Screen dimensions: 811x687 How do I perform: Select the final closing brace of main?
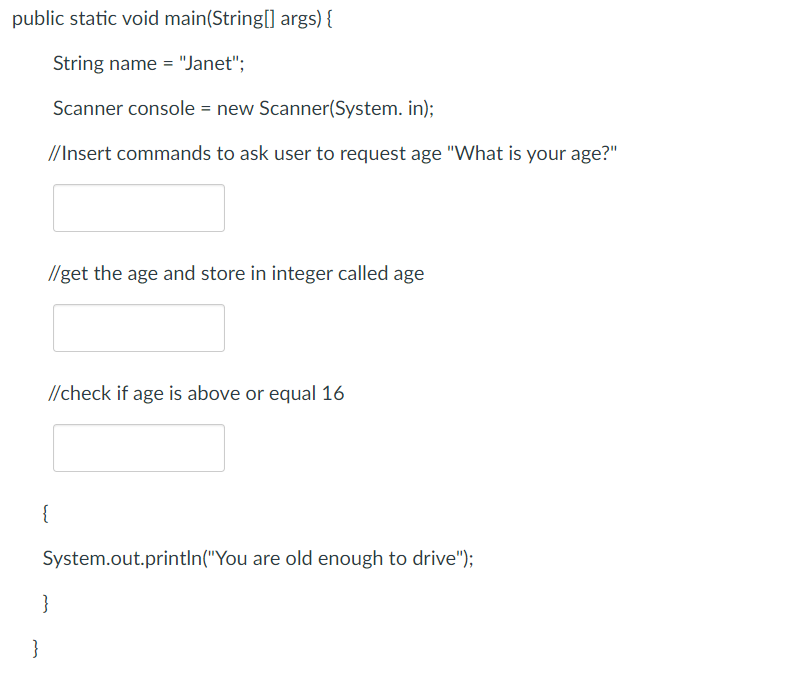coord(34,648)
